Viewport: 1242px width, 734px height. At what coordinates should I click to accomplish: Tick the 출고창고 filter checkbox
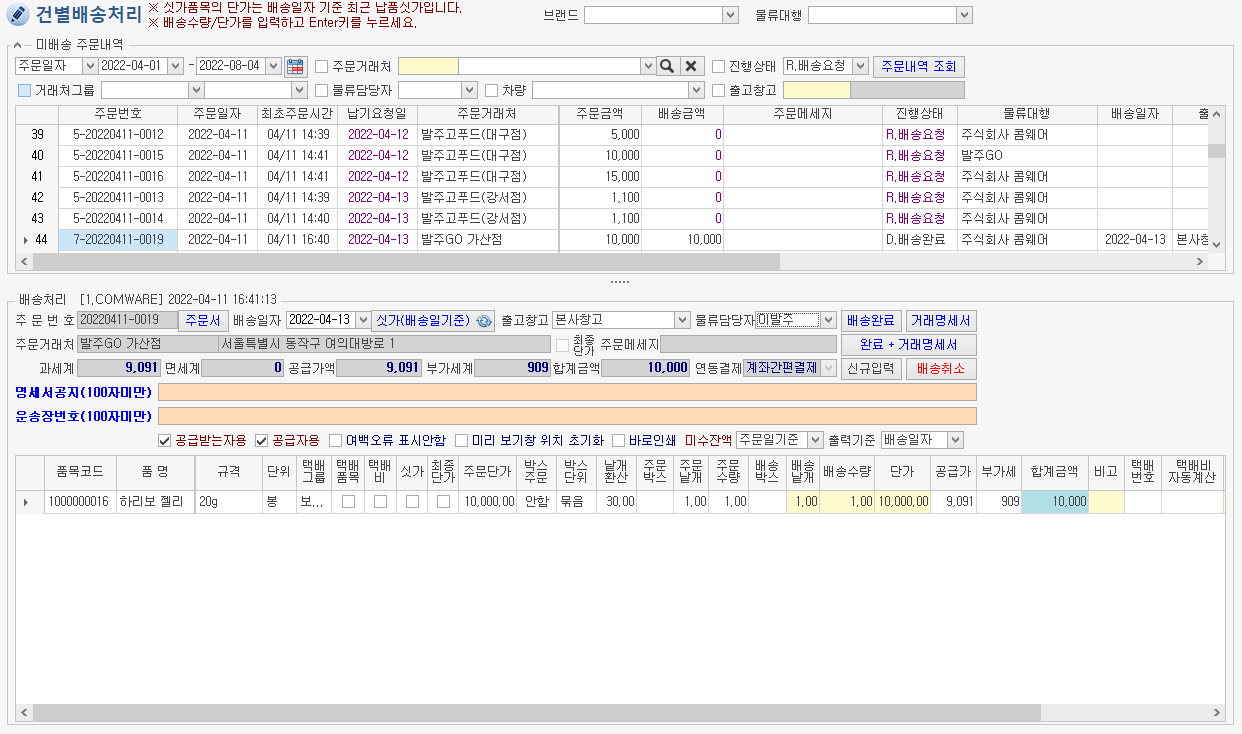click(x=719, y=90)
